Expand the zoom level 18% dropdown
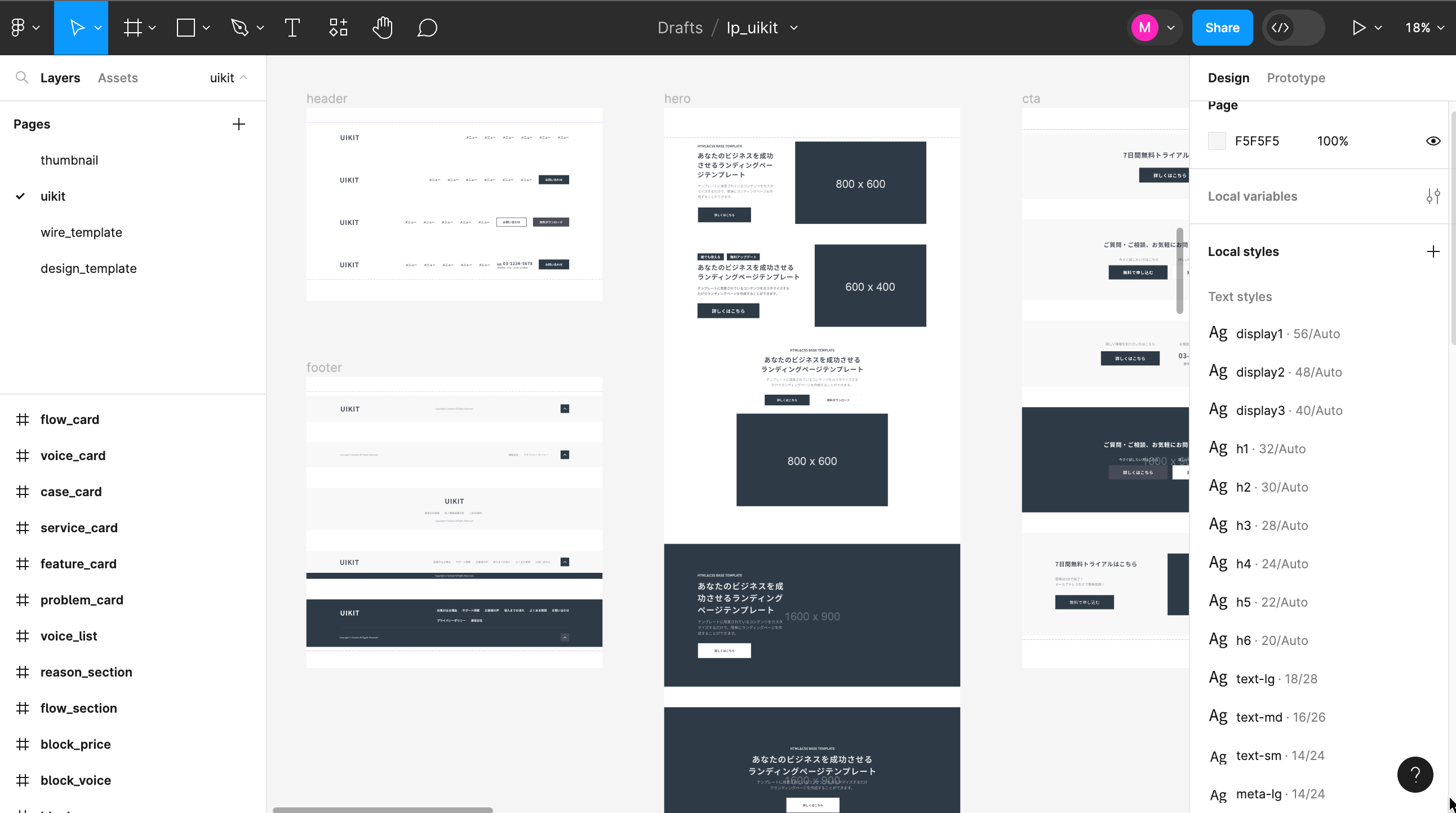 1424,28
